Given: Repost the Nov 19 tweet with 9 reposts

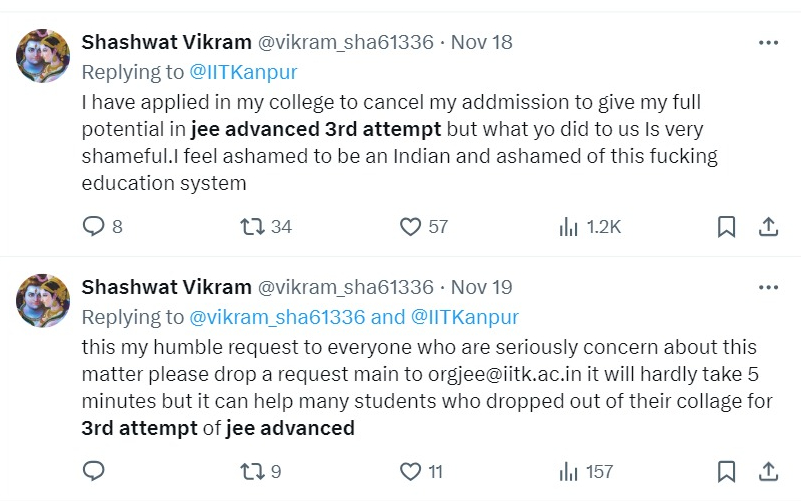Looking at the screenshot, I should tap(253, 471).
